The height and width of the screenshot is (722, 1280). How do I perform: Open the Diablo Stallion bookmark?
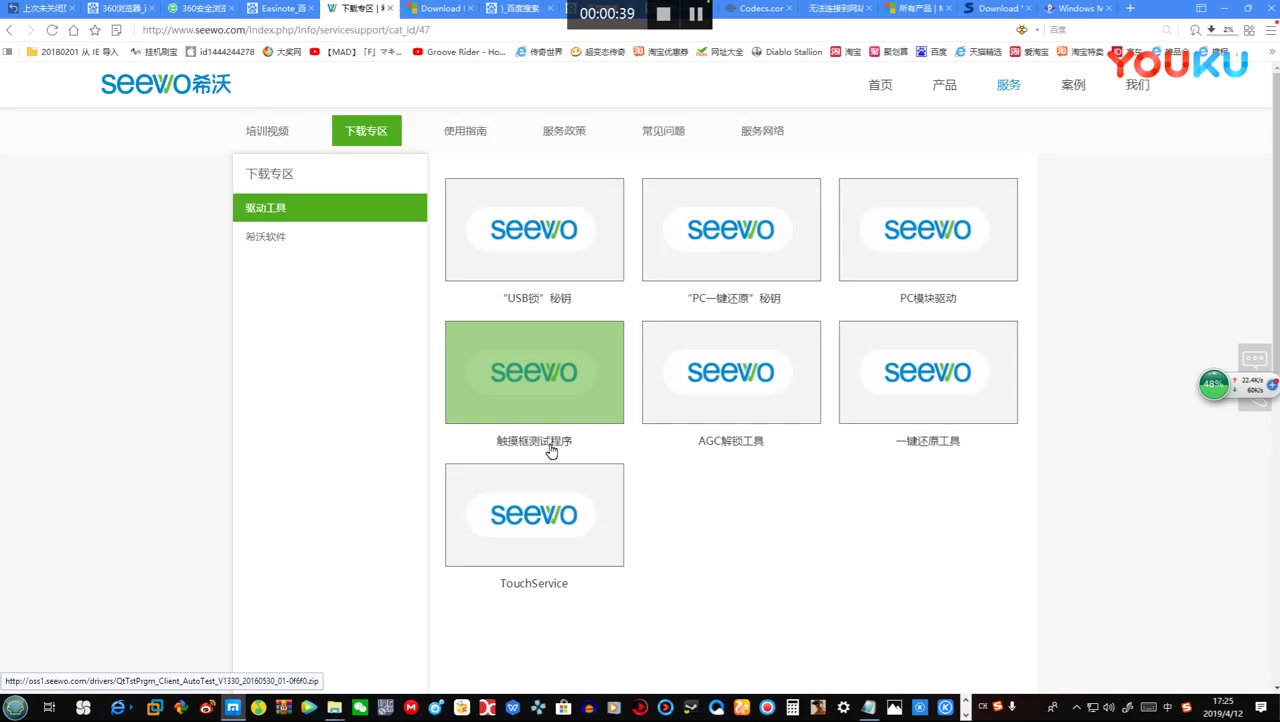(787, 52)
